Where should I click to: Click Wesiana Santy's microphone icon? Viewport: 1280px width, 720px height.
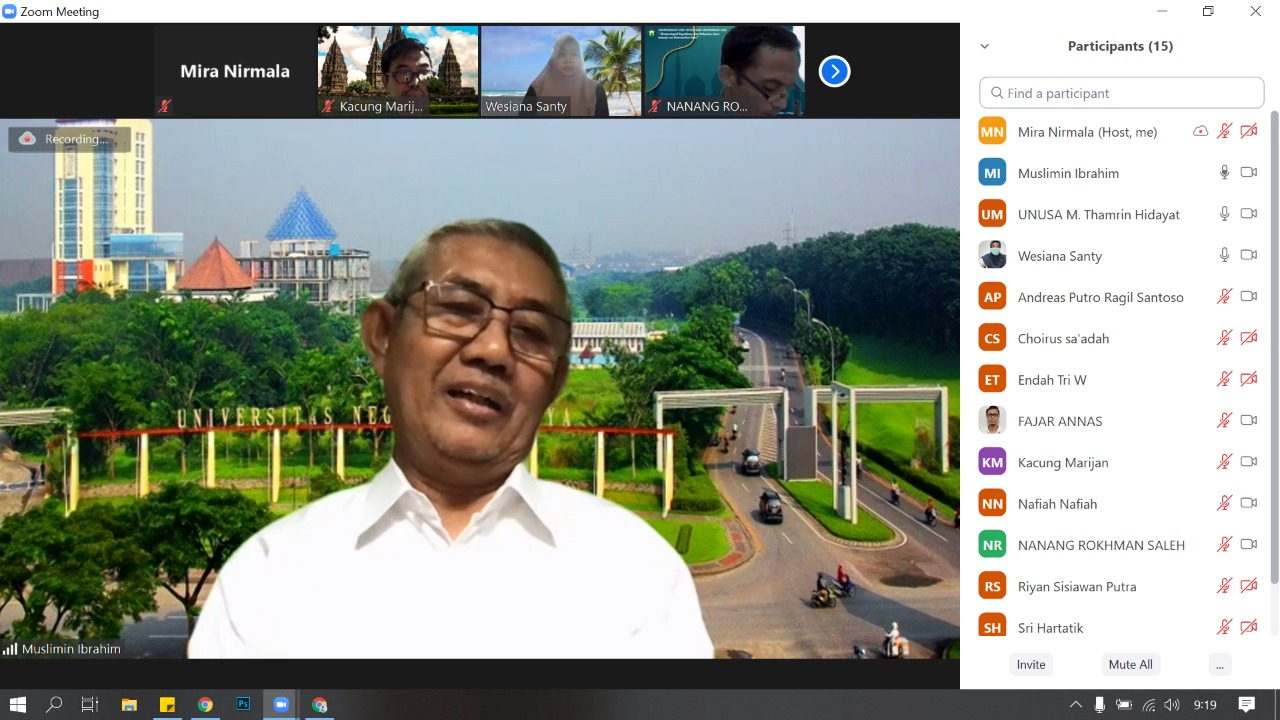[x=1224, y=255]
